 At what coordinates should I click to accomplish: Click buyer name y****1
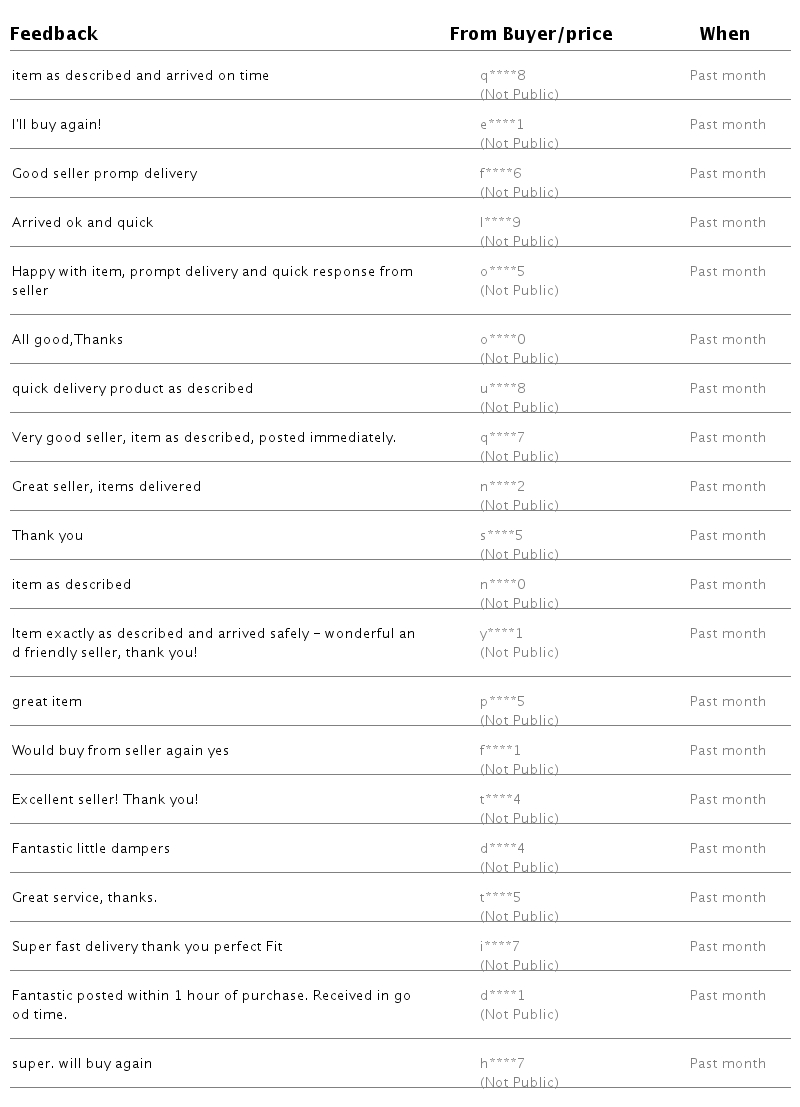502,633
